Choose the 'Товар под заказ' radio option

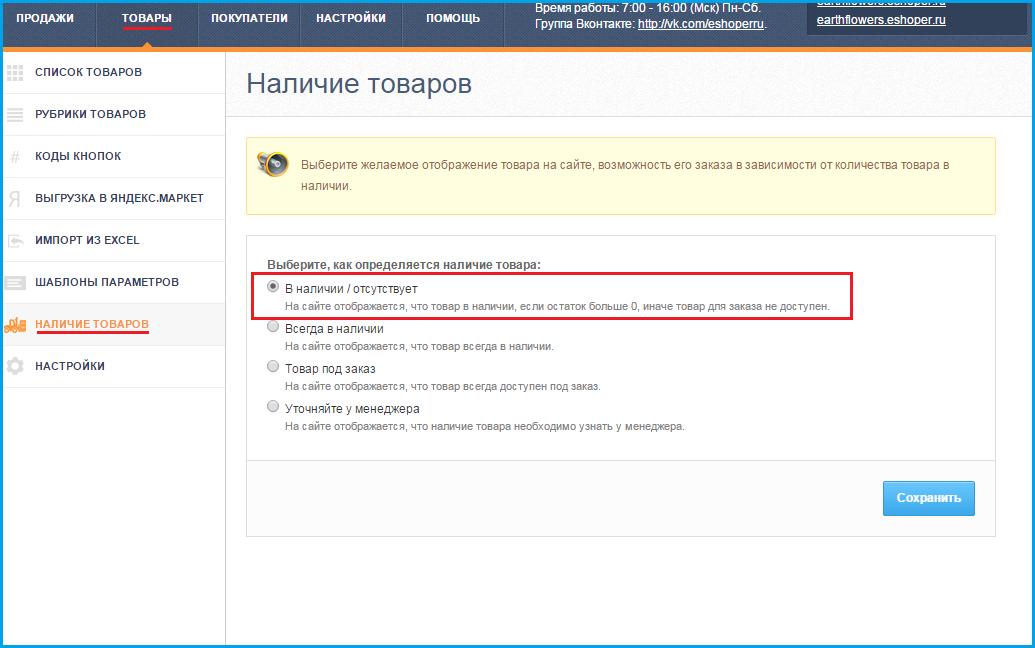pos(273,367)
